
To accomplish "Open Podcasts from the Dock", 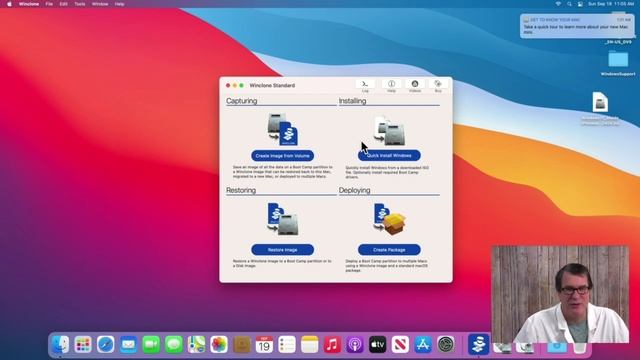I will tap(355, 344).
